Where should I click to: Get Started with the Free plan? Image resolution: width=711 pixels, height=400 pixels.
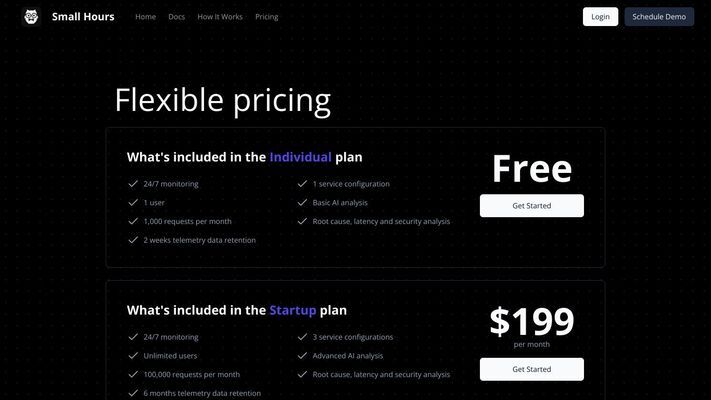click(532, 205)
